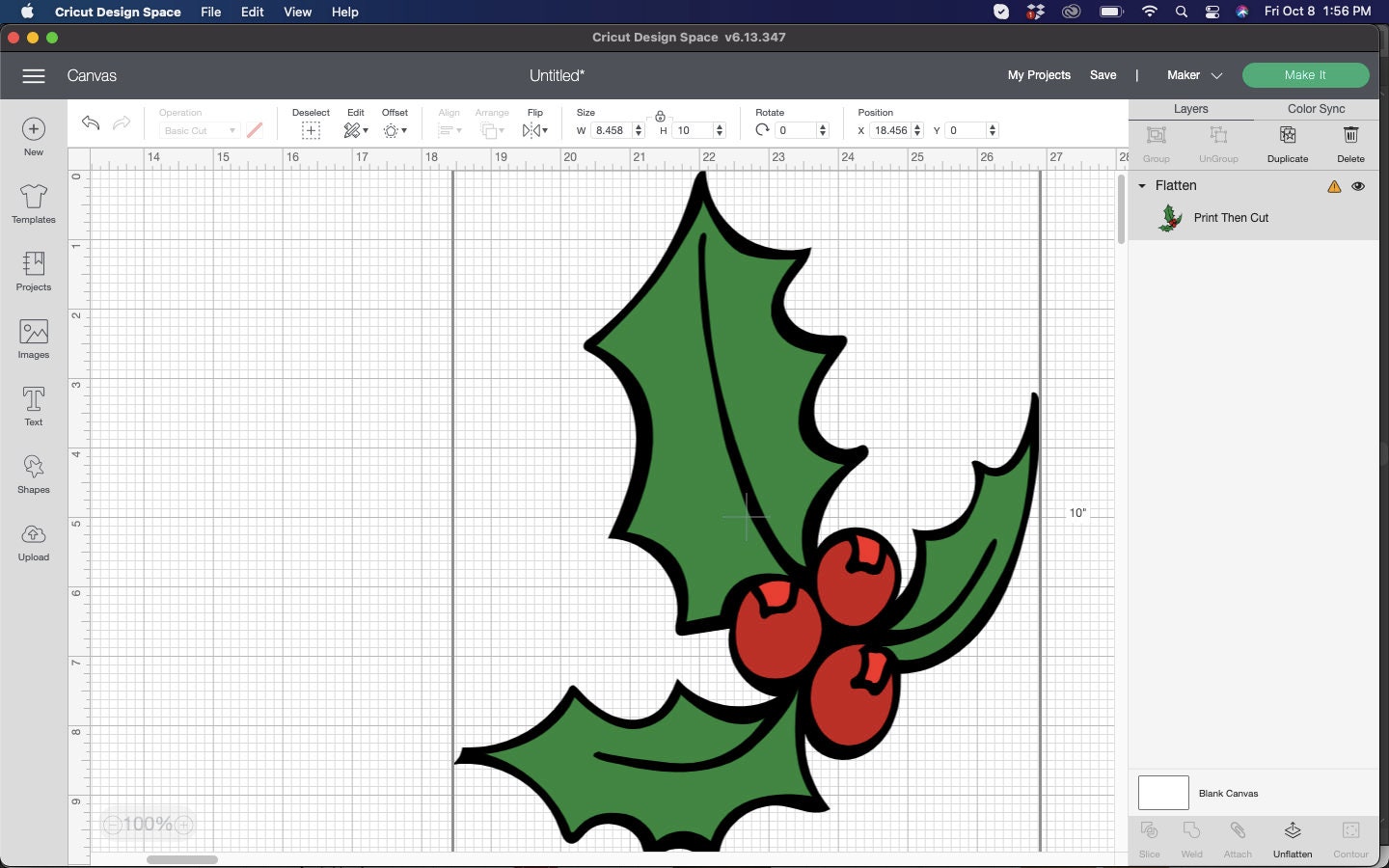The height and width of the screenshot is (868, 1389).
Task: Click the Make It button
Action: pyautogui.click(x=1305, y=75)
